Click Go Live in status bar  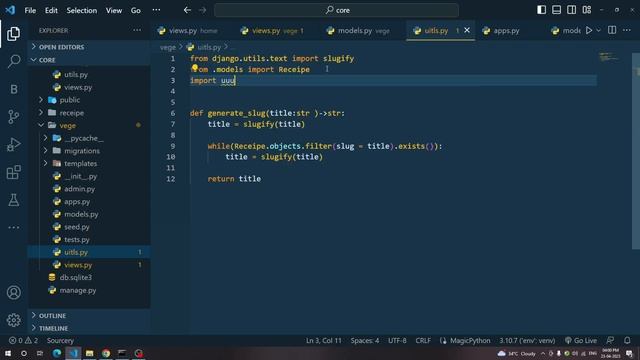pos(581,340)
